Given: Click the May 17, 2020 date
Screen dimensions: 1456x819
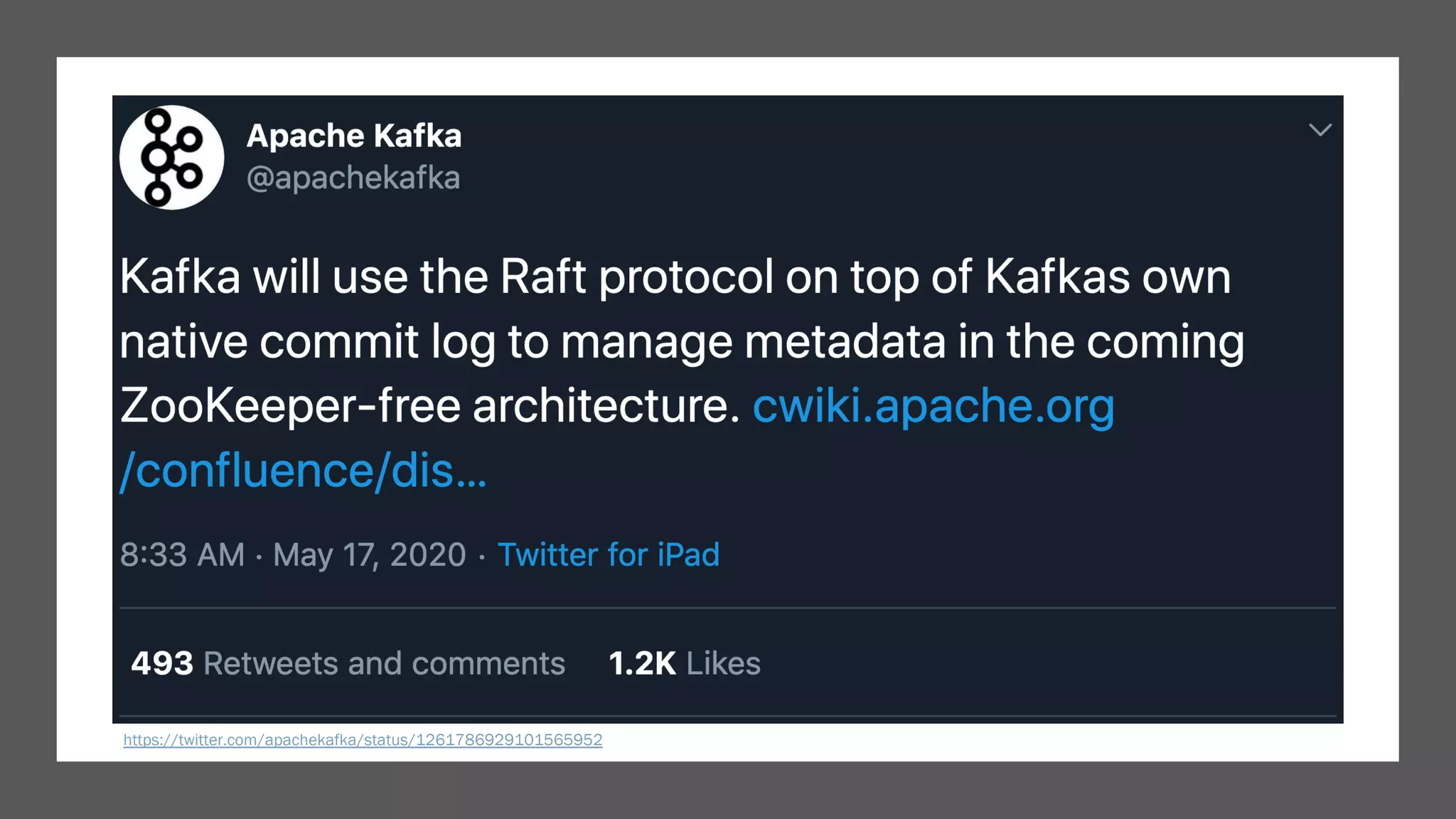Looking at the screenshot, I should point(370,555).
